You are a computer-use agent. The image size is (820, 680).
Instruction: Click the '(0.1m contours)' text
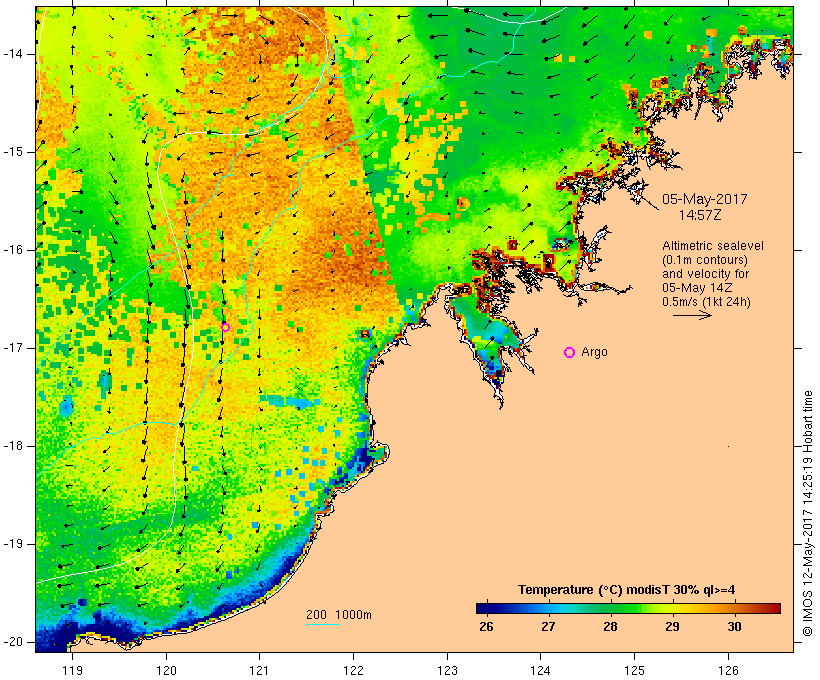pyautogui.click(x=705, y=260)
